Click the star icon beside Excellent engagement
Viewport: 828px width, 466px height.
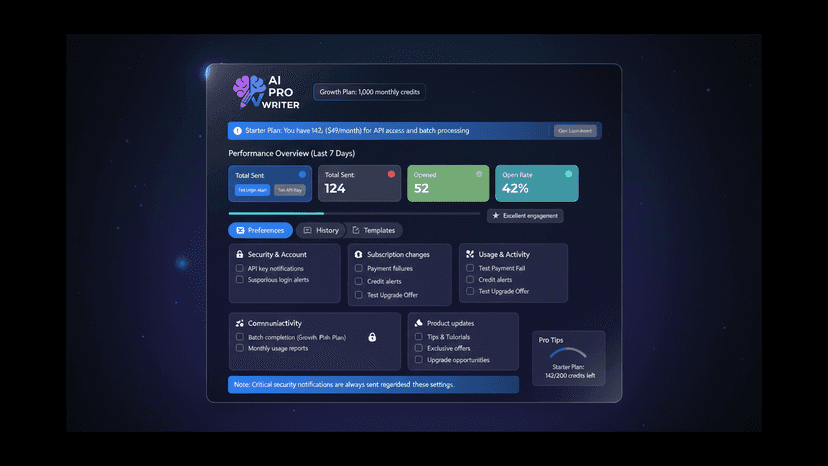495,216
